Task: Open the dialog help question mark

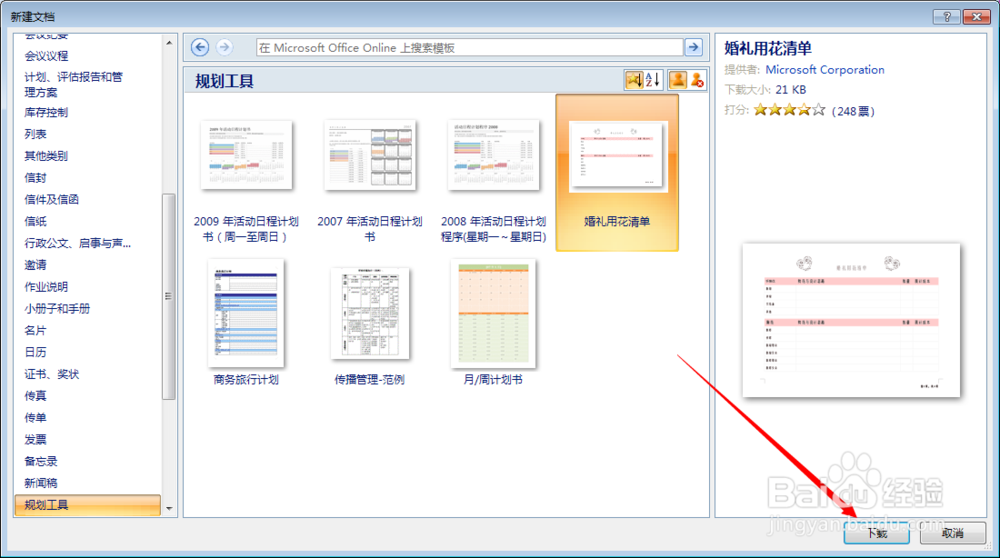Action: (x=946, y=17)
